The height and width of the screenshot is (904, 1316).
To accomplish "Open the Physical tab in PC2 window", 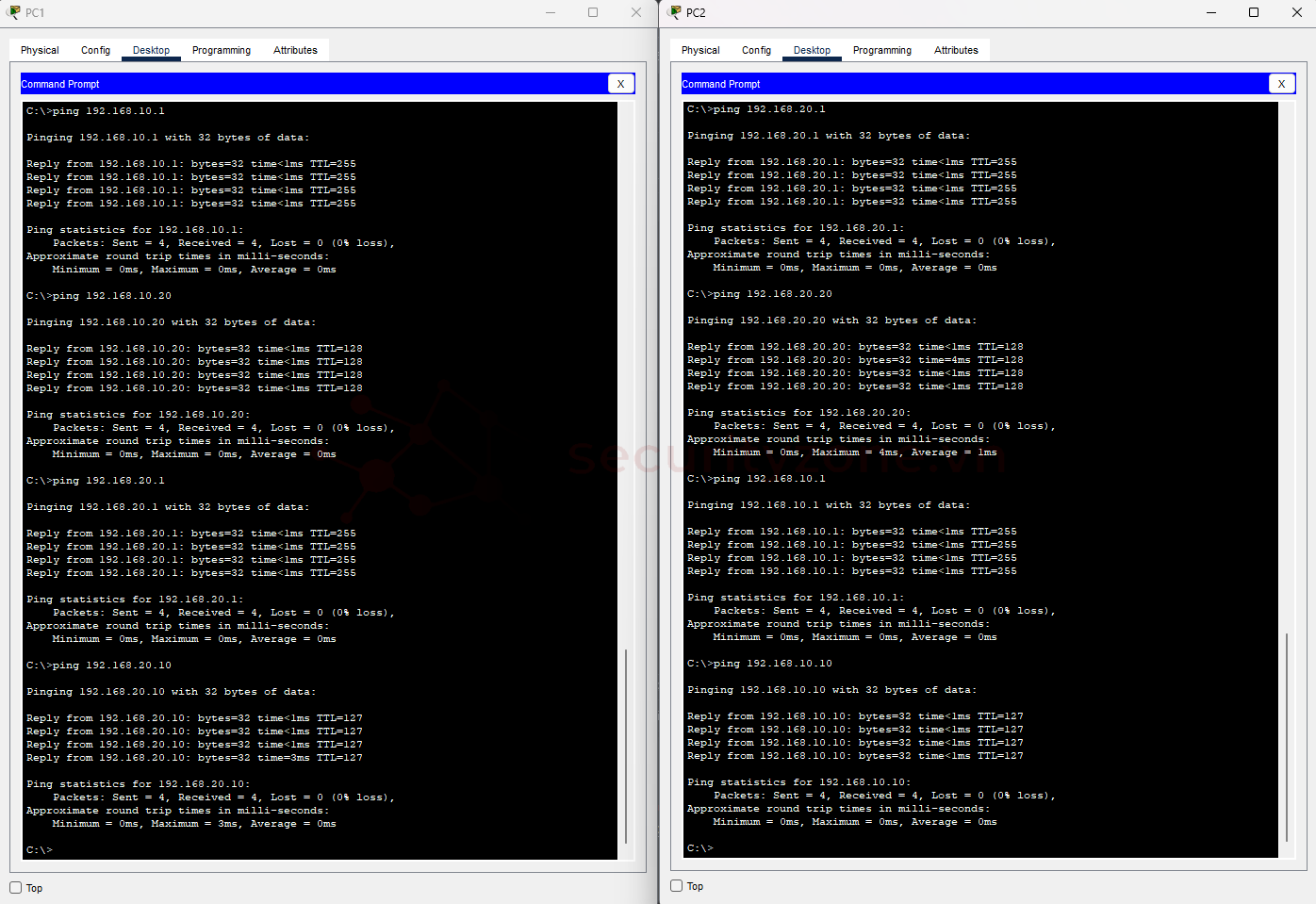I will point(700,50).
